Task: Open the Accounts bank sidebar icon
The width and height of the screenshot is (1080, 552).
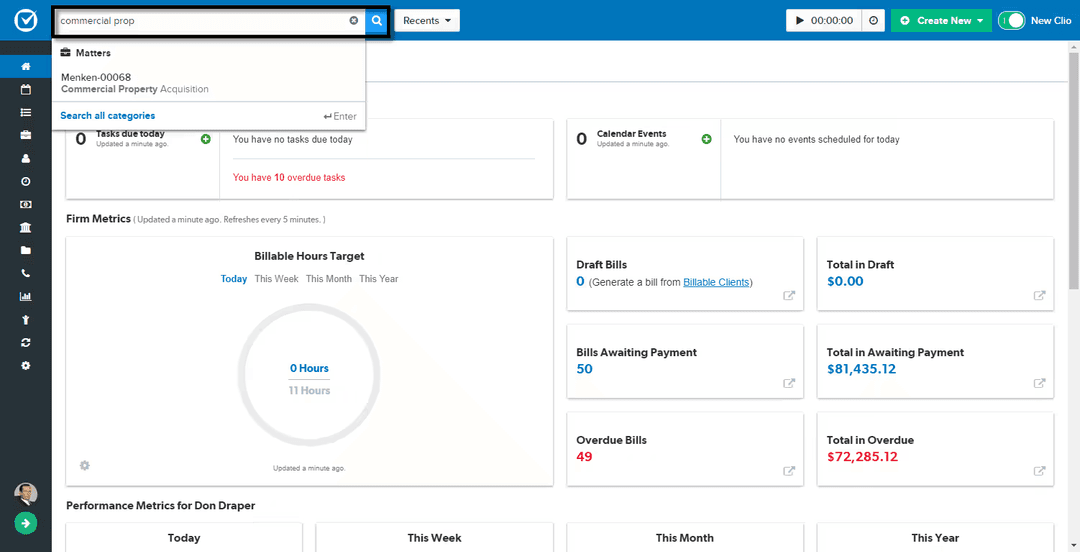Action: click(x=25, y=227)
